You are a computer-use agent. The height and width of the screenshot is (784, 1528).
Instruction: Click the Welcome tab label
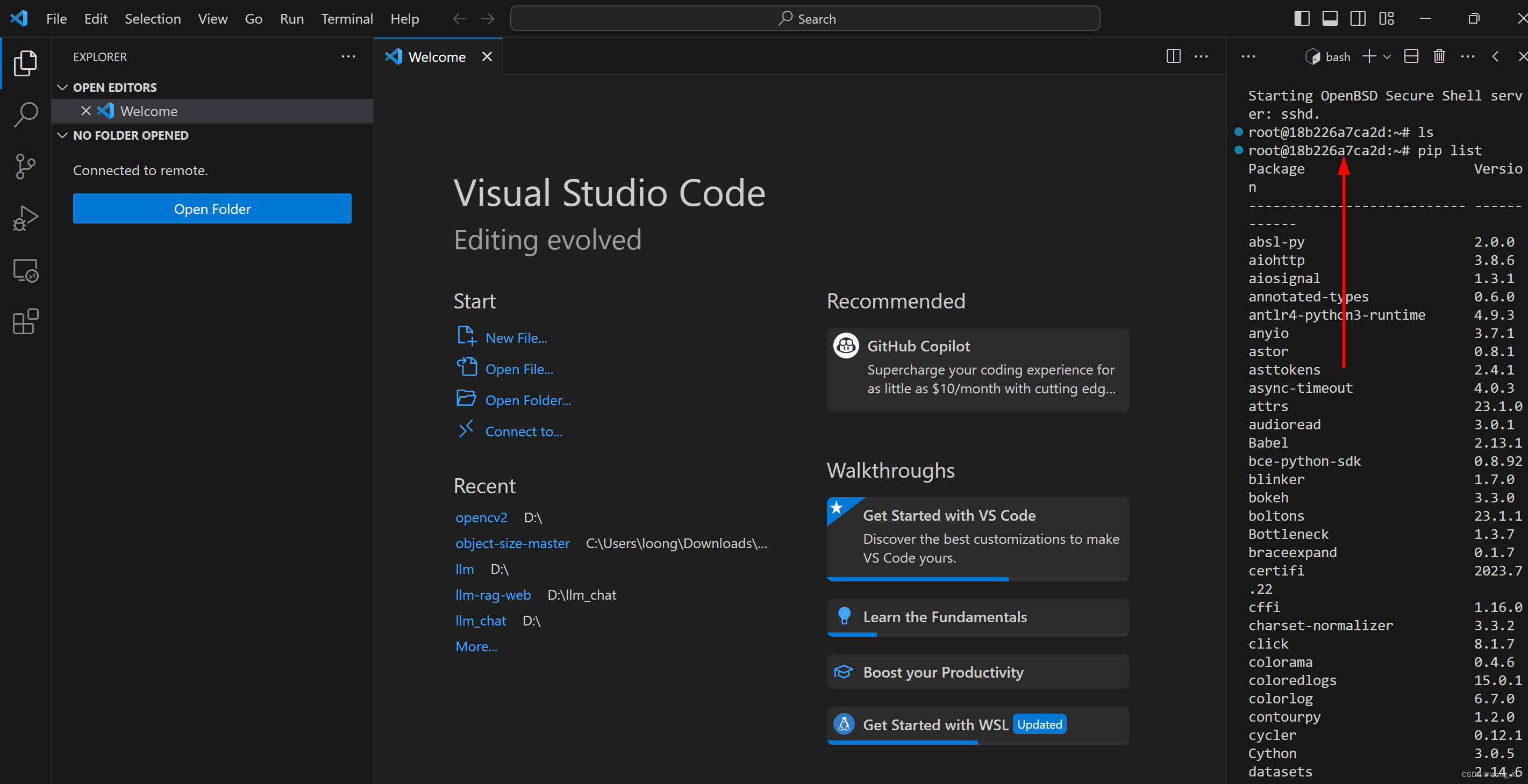click(x=436, y=56)
